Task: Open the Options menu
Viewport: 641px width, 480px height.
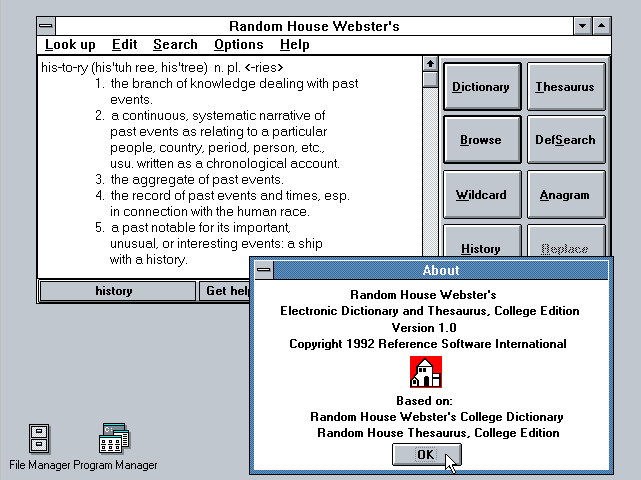Action: point(239,45)
